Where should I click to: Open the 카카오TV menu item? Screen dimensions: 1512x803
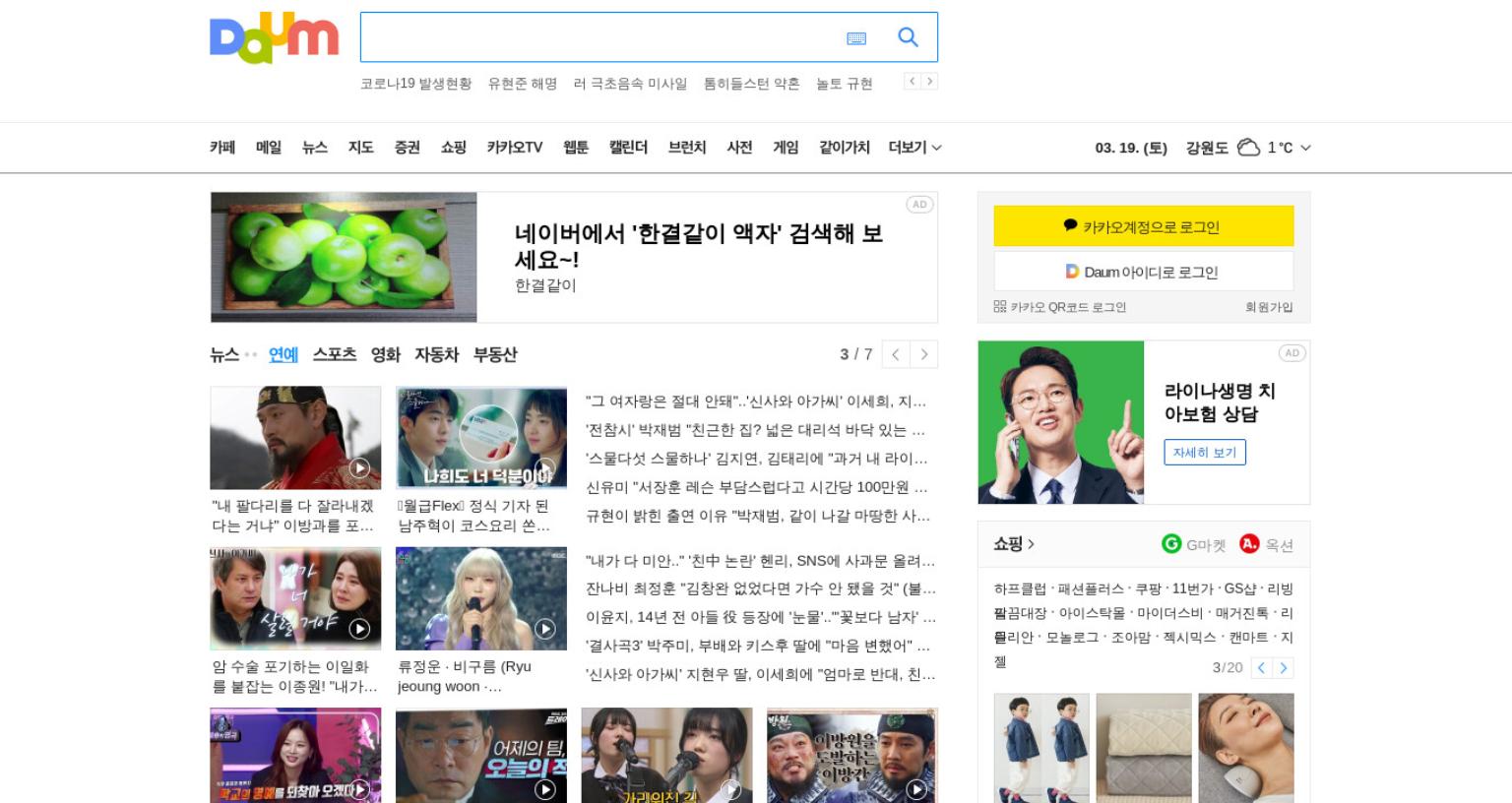pyautogui.click(x=515, y=148)
